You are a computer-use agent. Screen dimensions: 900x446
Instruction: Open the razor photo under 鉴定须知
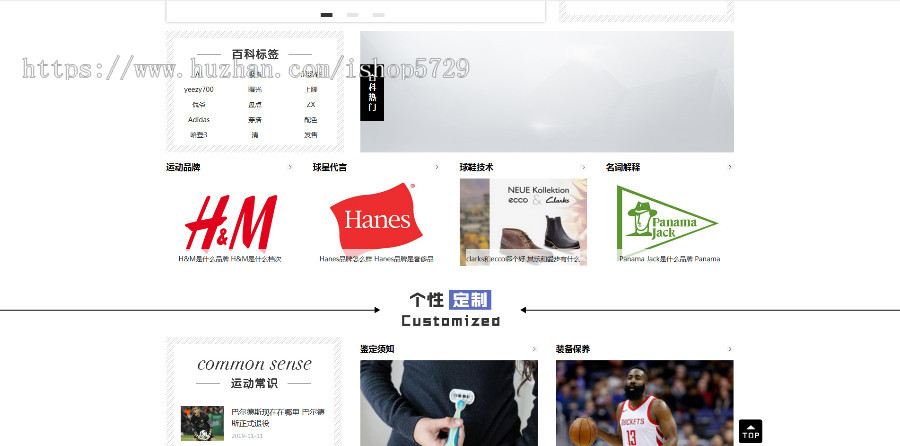(449, 403)
